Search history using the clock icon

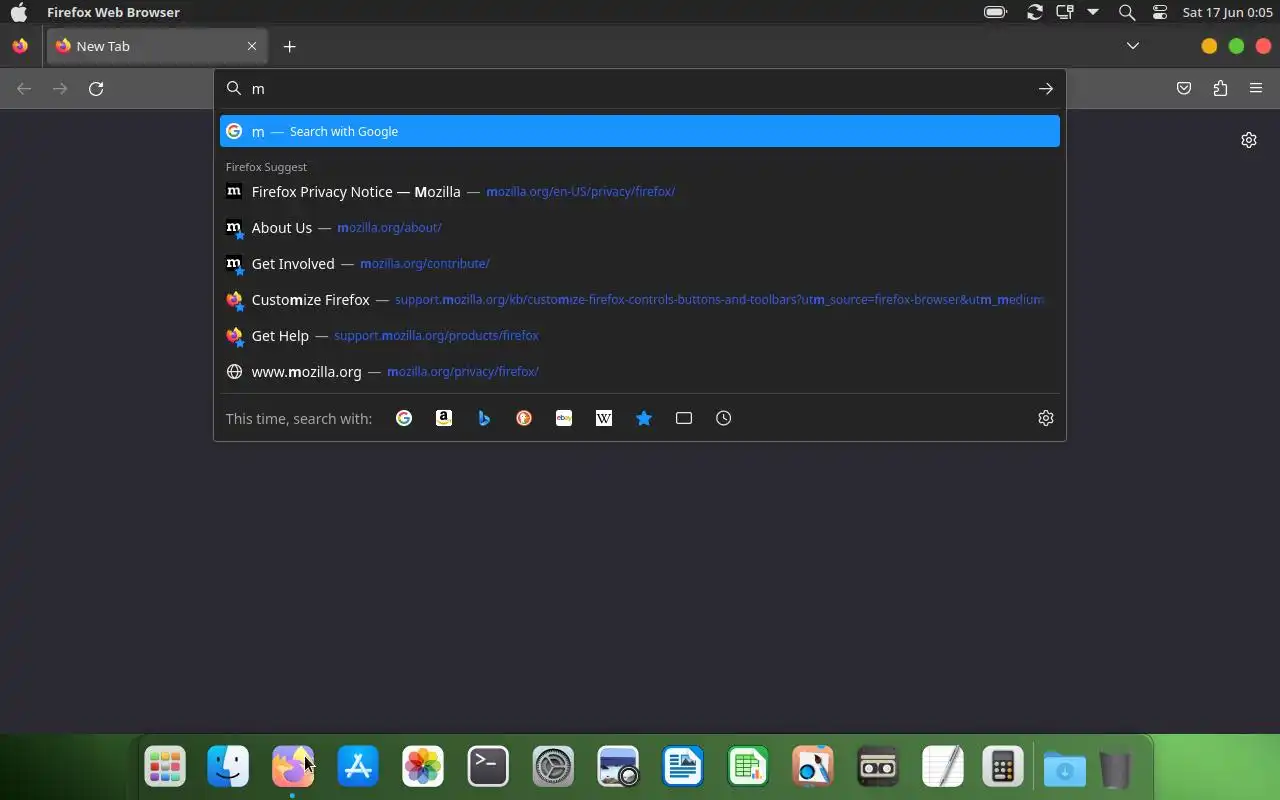[724, 418]
